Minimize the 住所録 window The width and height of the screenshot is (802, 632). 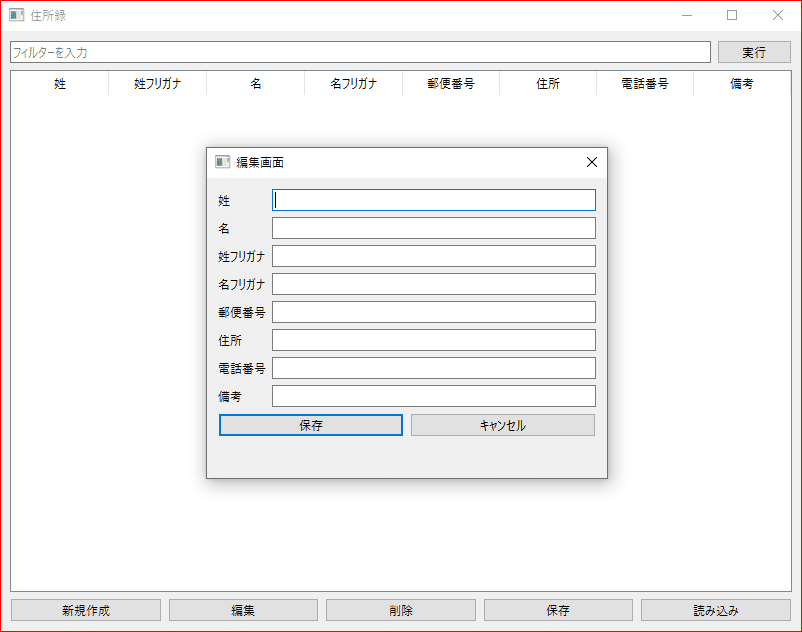(687, 15)
